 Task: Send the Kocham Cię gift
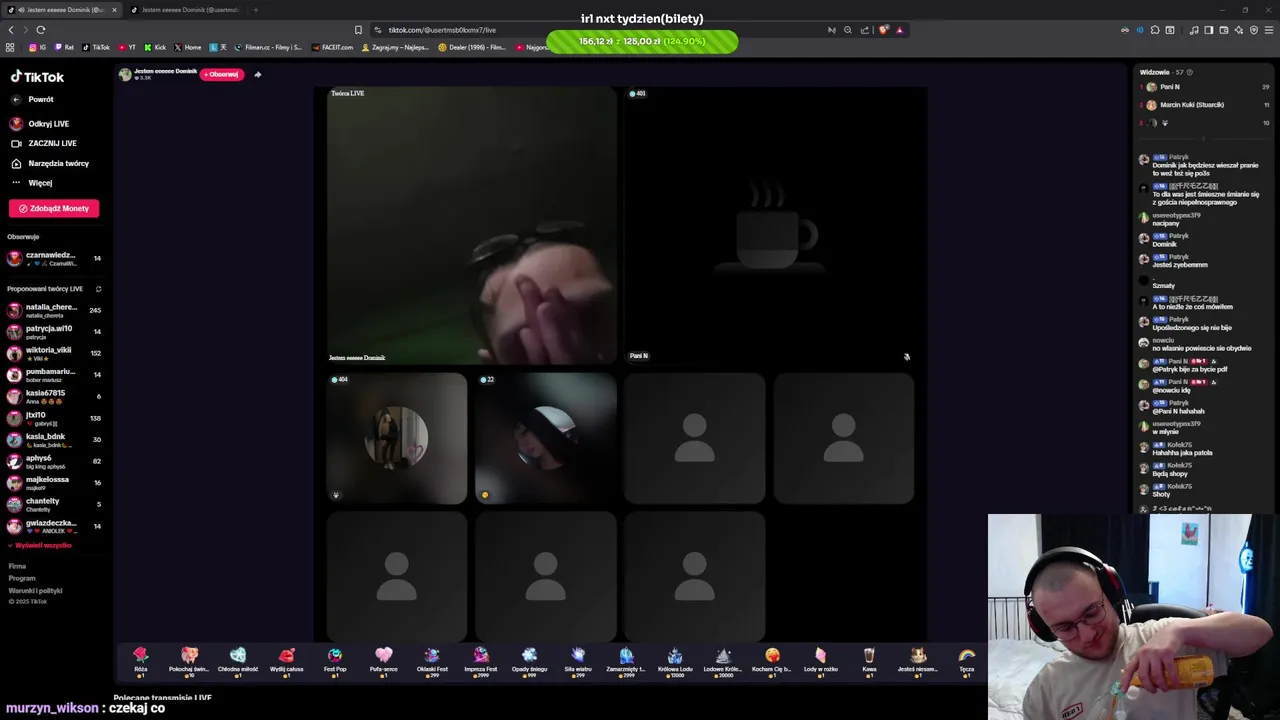tap(772, 661)
